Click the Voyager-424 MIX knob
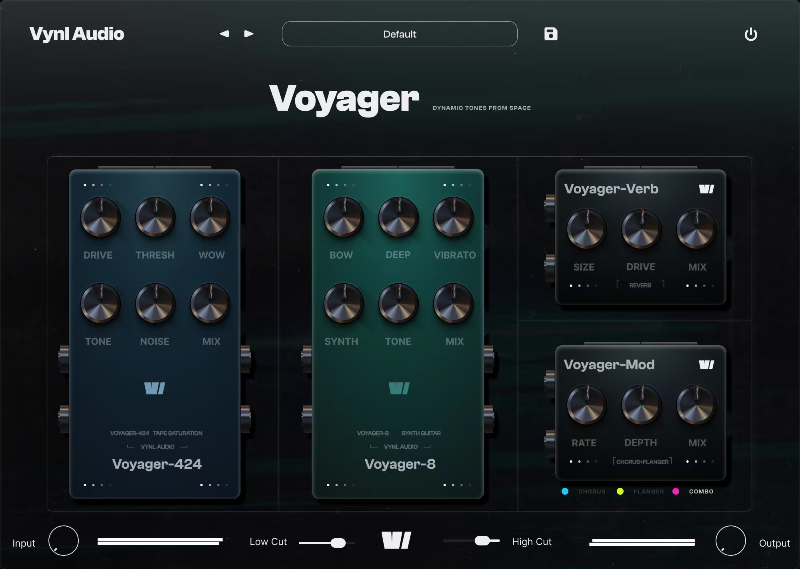The image size is (800, 569). pos(210,304)
